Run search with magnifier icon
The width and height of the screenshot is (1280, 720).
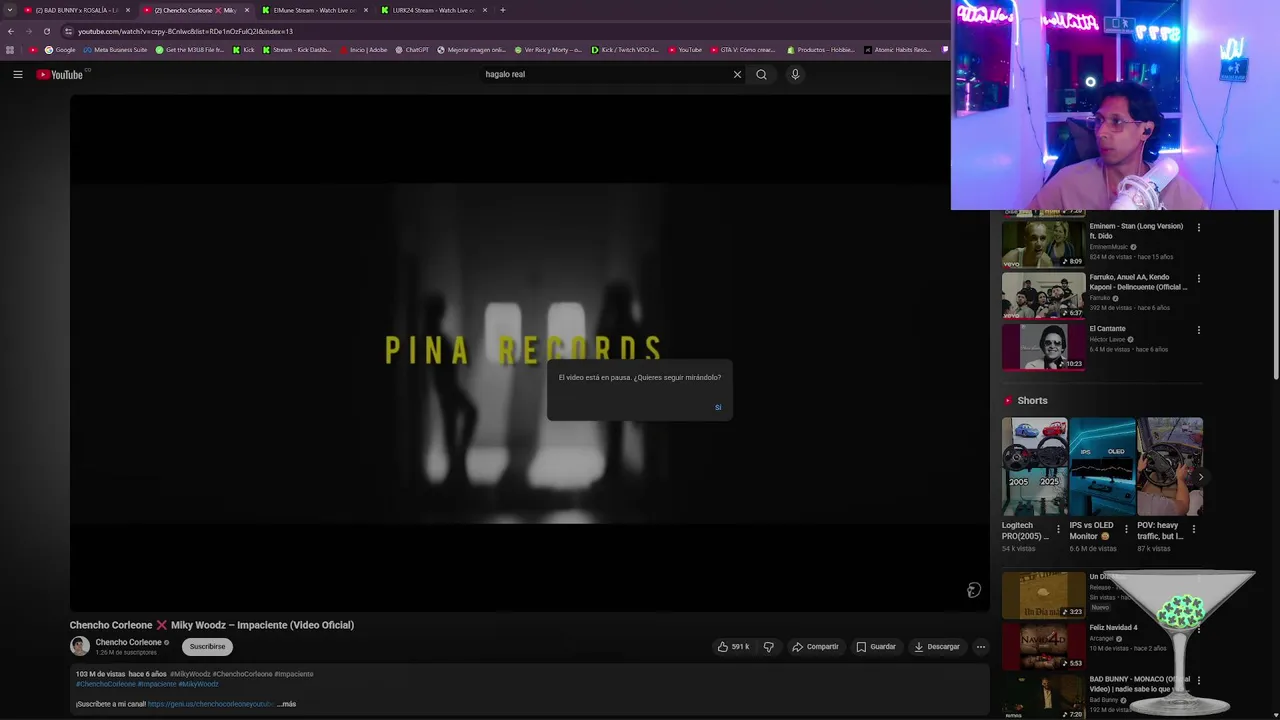pos(761,74)
